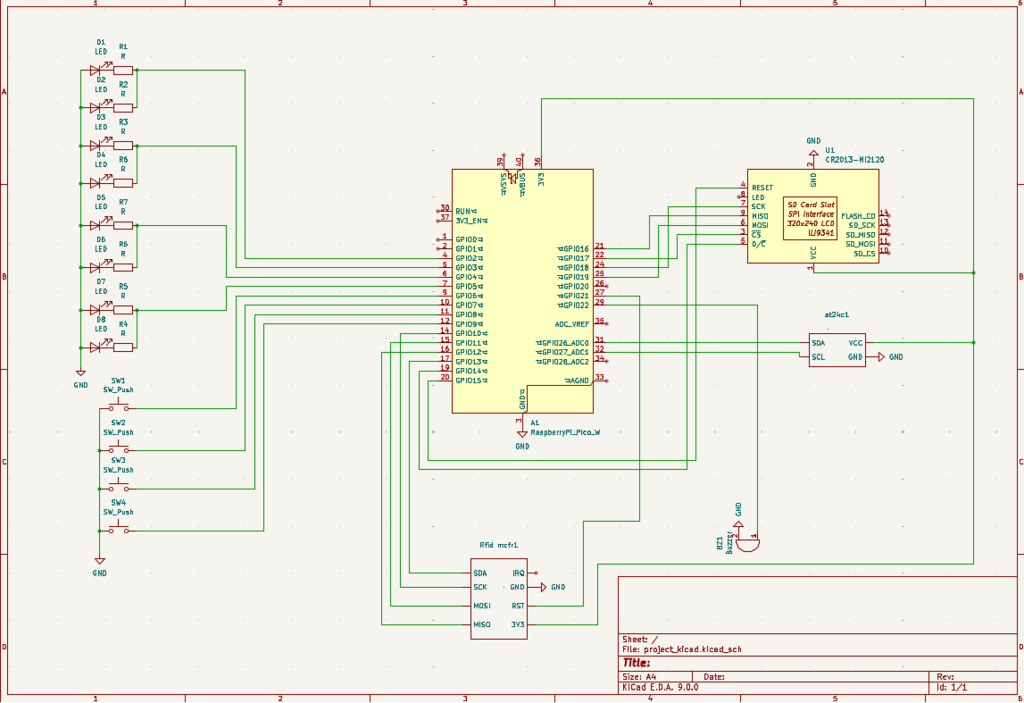The width and height of the screenshot is (1024, 703).
Task: Click the FLASH_CD pin on U1
Action: (858, 216)
